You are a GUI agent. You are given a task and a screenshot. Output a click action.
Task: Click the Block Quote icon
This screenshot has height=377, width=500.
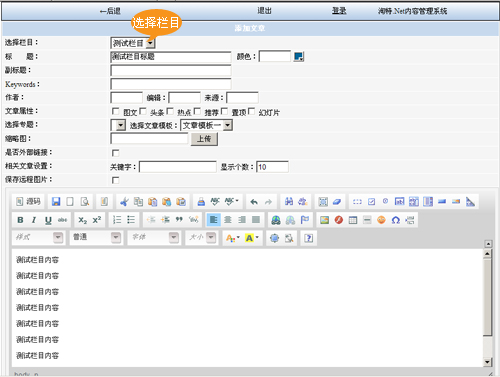tap(179, 220)
